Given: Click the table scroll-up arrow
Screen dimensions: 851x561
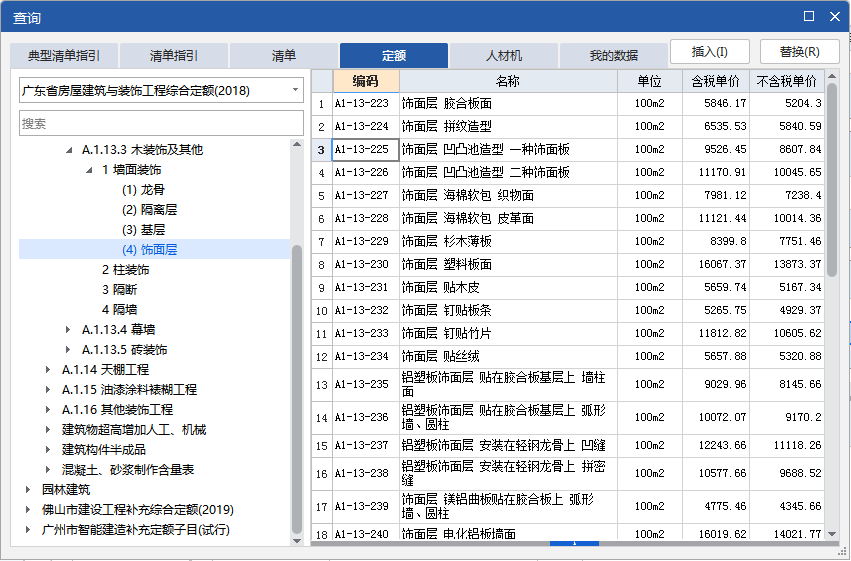Looking at the screenshot, I should click(x=832, y=76).
